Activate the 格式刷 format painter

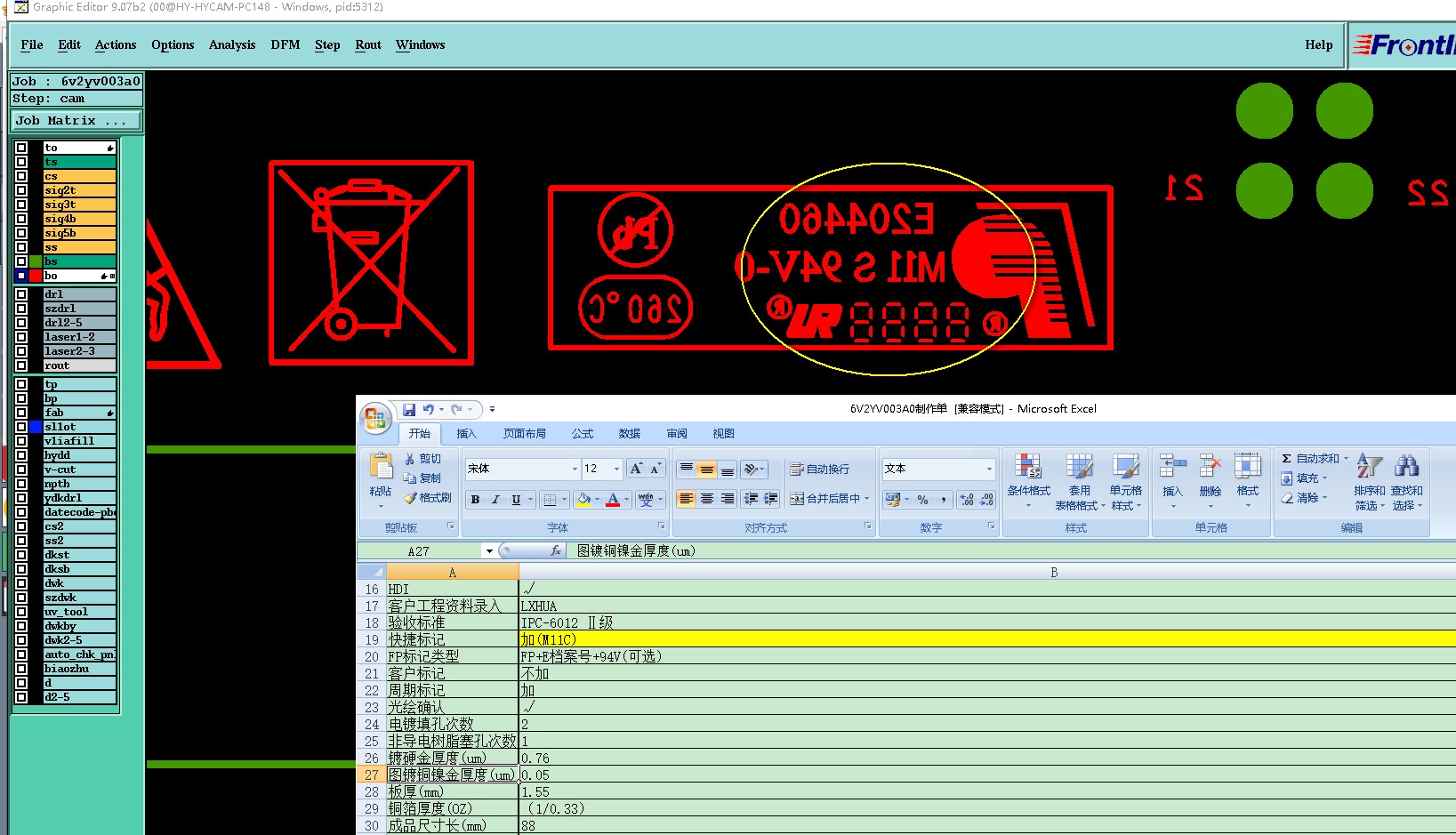428,498
